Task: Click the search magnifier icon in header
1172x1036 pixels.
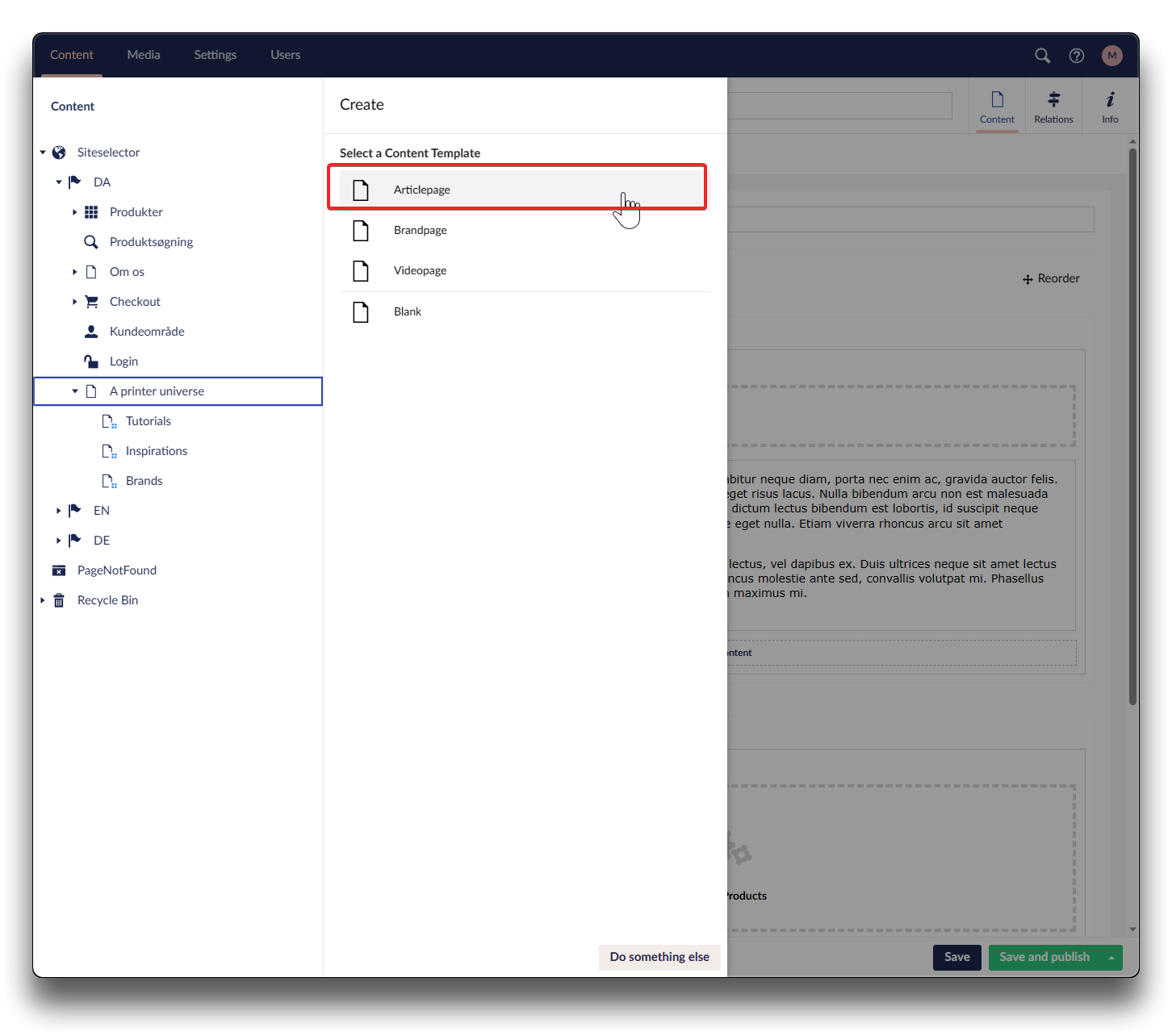Action: [1042, 56]
